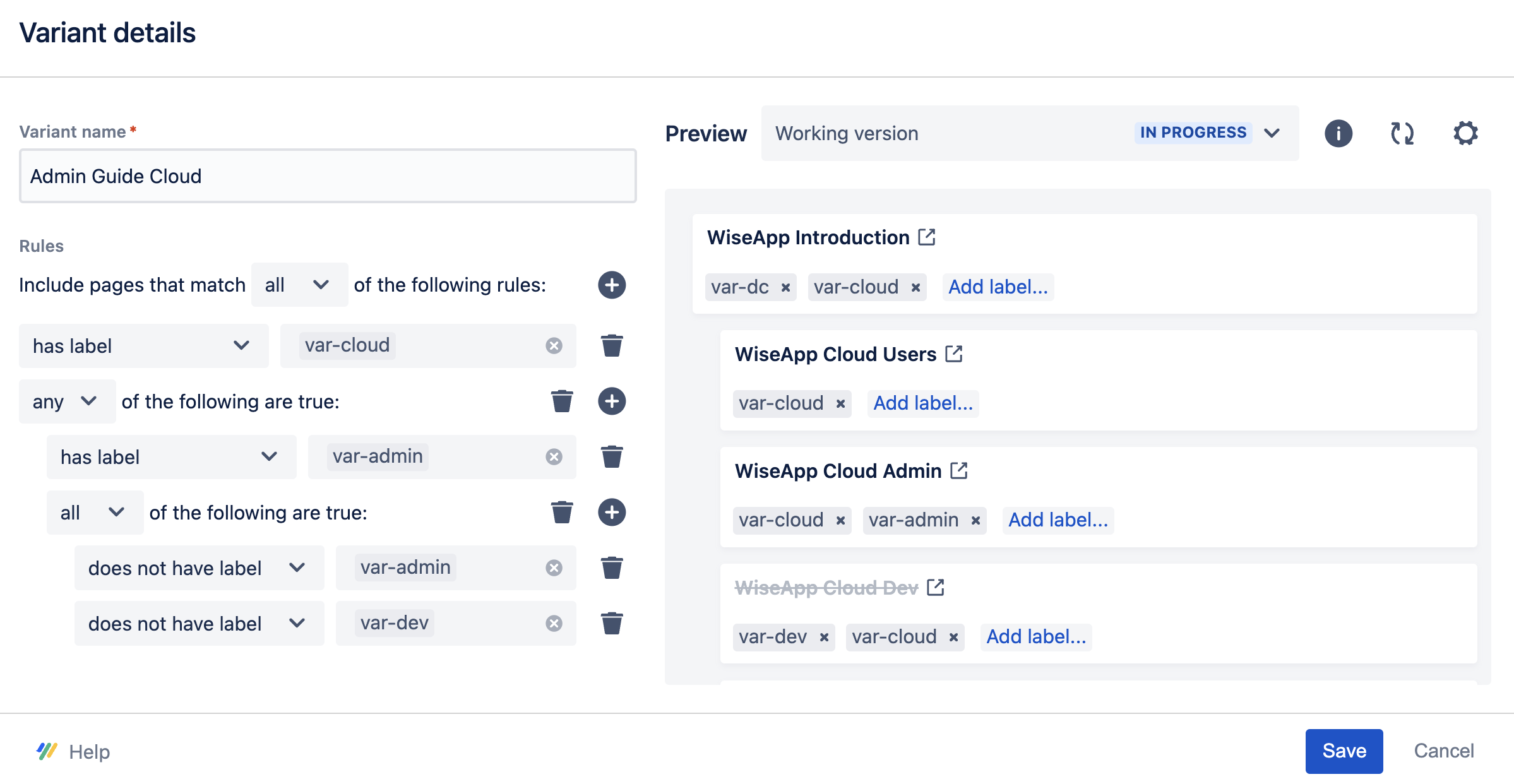Screen dimensions: 1514x784
Task: Open the match 'all' rules dropdown
Action: pyautogui.click(x=299, y=285)
